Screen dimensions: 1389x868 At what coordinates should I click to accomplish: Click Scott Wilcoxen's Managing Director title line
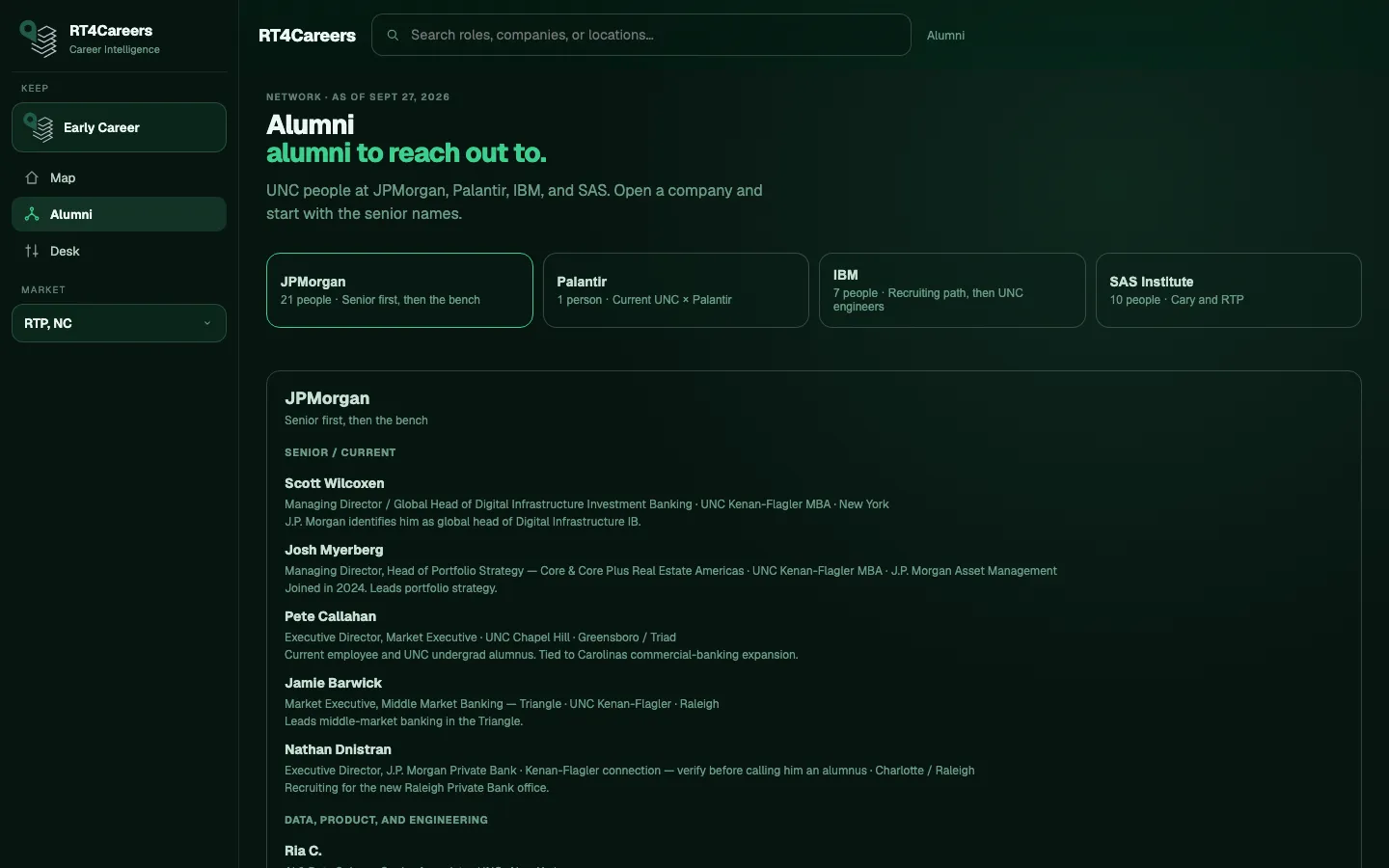point(586,504)
